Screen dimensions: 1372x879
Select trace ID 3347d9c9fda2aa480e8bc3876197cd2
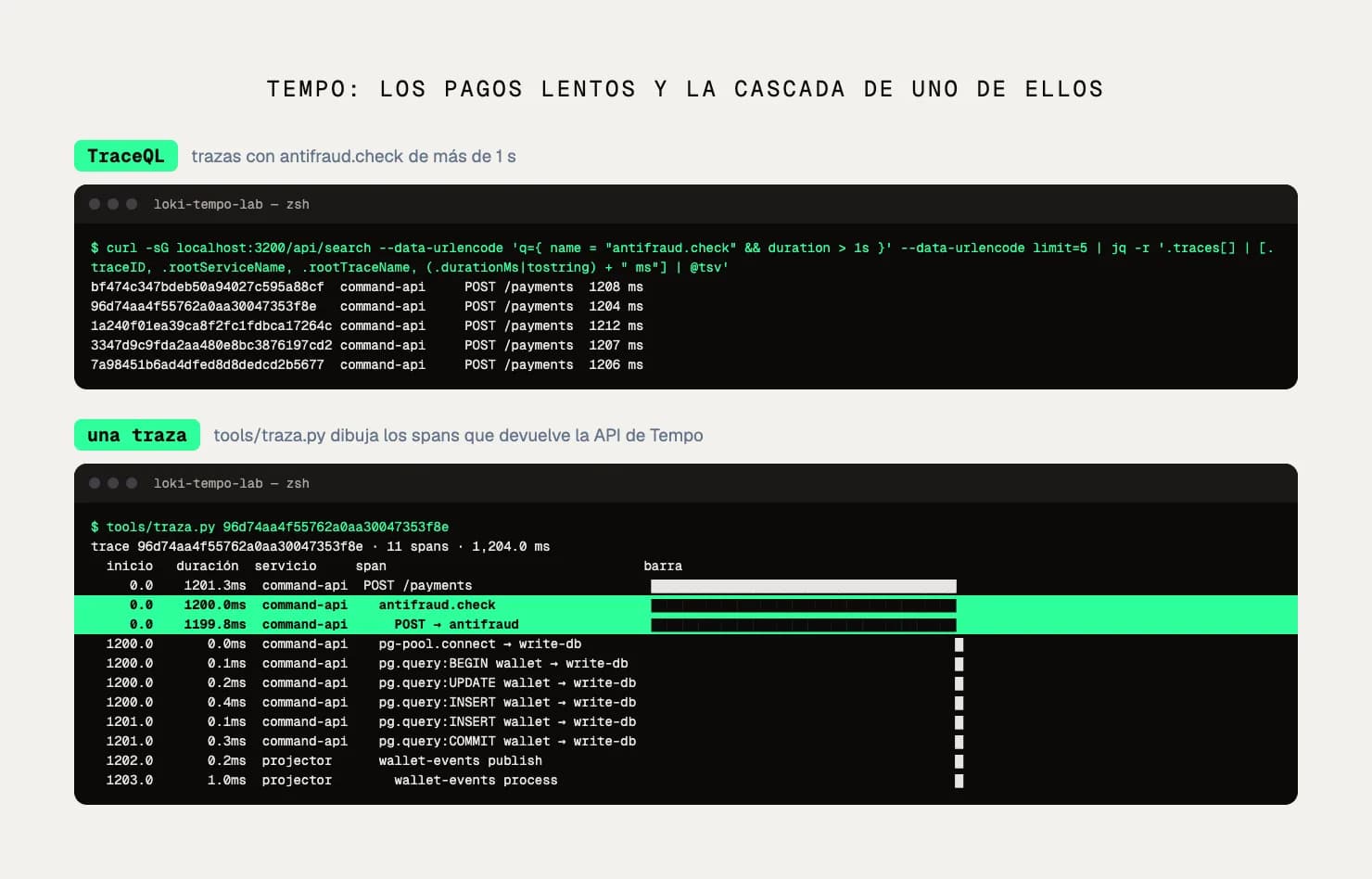click(211, 346)
